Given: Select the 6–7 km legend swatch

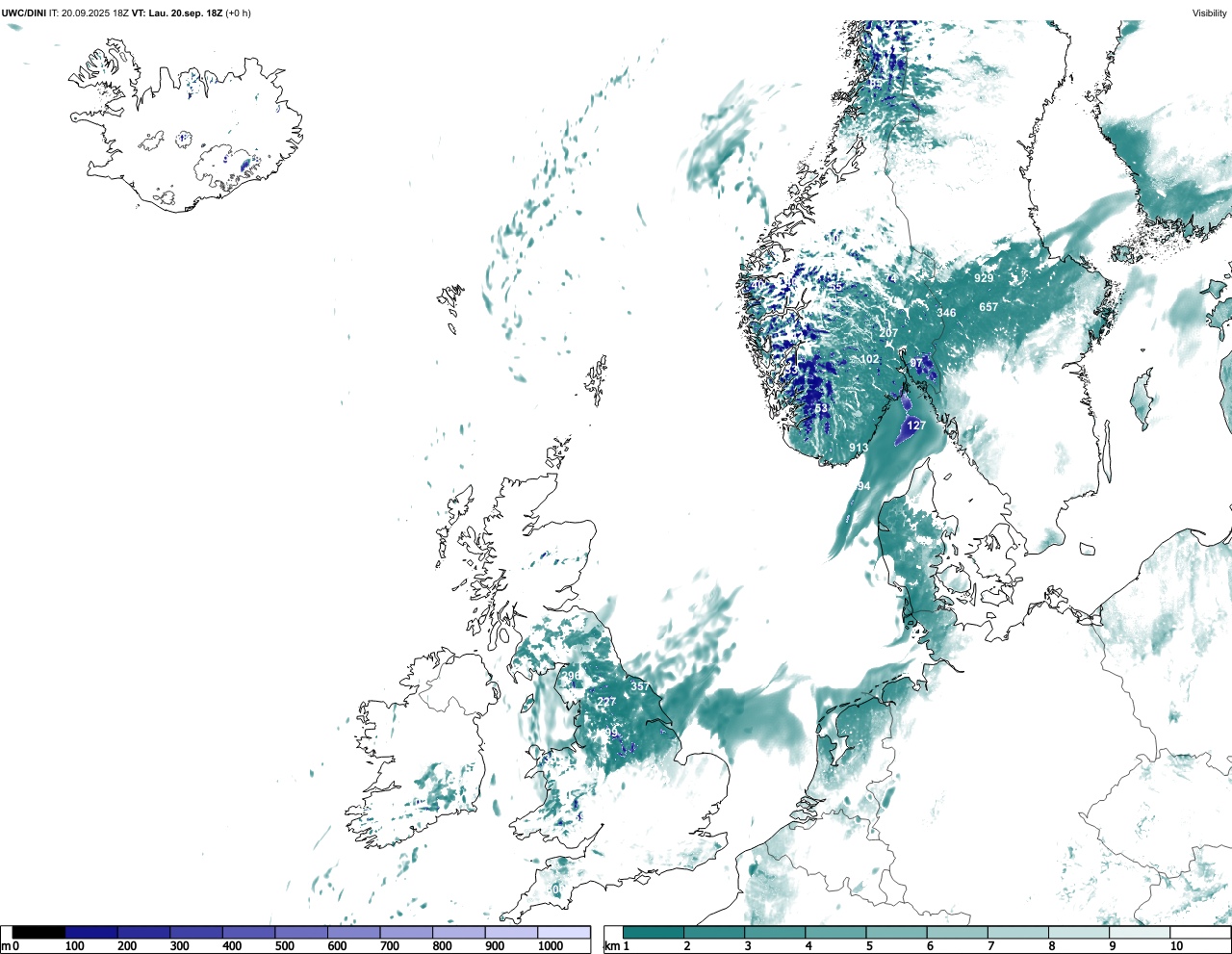Looking at the screenshot, I should (x=958, y=933).
